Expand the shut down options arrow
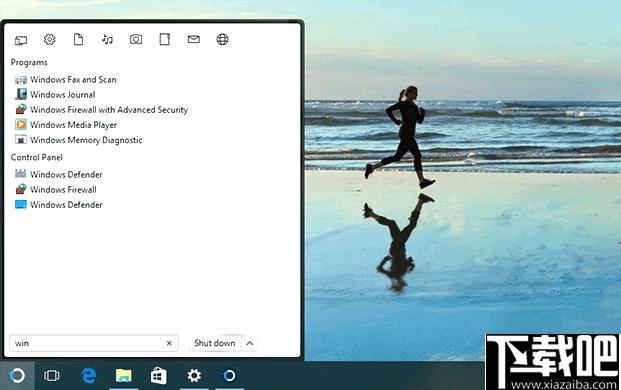The width and height of the screenshot is (621, 390). [x=250, y=343]
